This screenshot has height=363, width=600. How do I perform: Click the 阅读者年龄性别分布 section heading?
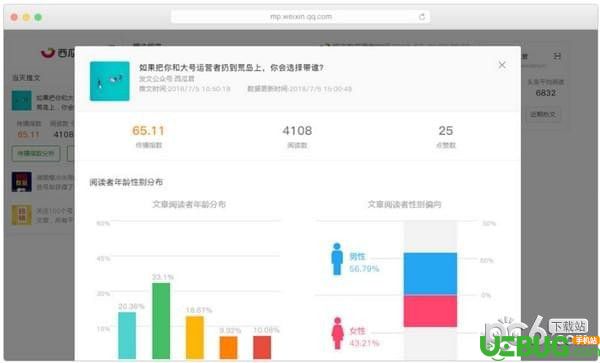[x=126, y=182]
